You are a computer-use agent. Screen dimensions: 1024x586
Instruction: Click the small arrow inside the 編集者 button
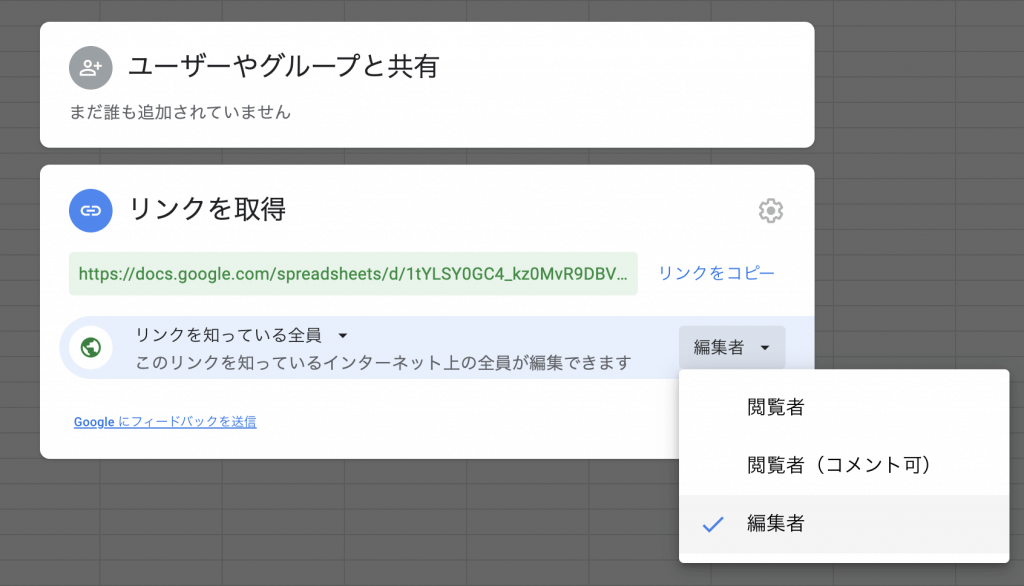click(765, 348)
